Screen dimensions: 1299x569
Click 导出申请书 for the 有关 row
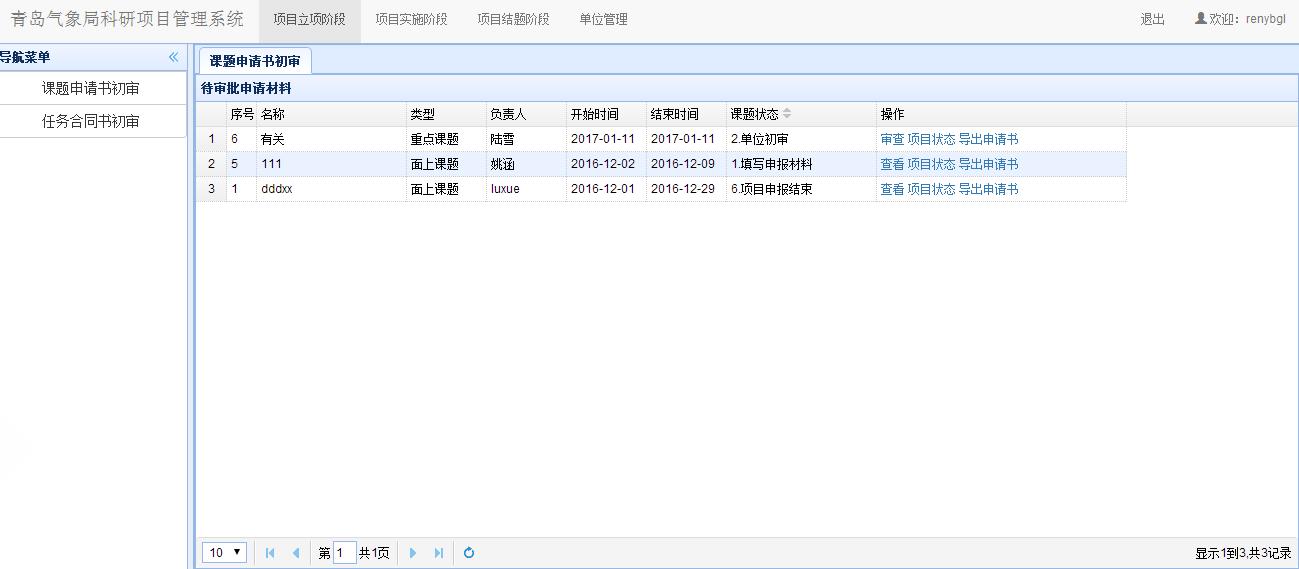point(988,139)
